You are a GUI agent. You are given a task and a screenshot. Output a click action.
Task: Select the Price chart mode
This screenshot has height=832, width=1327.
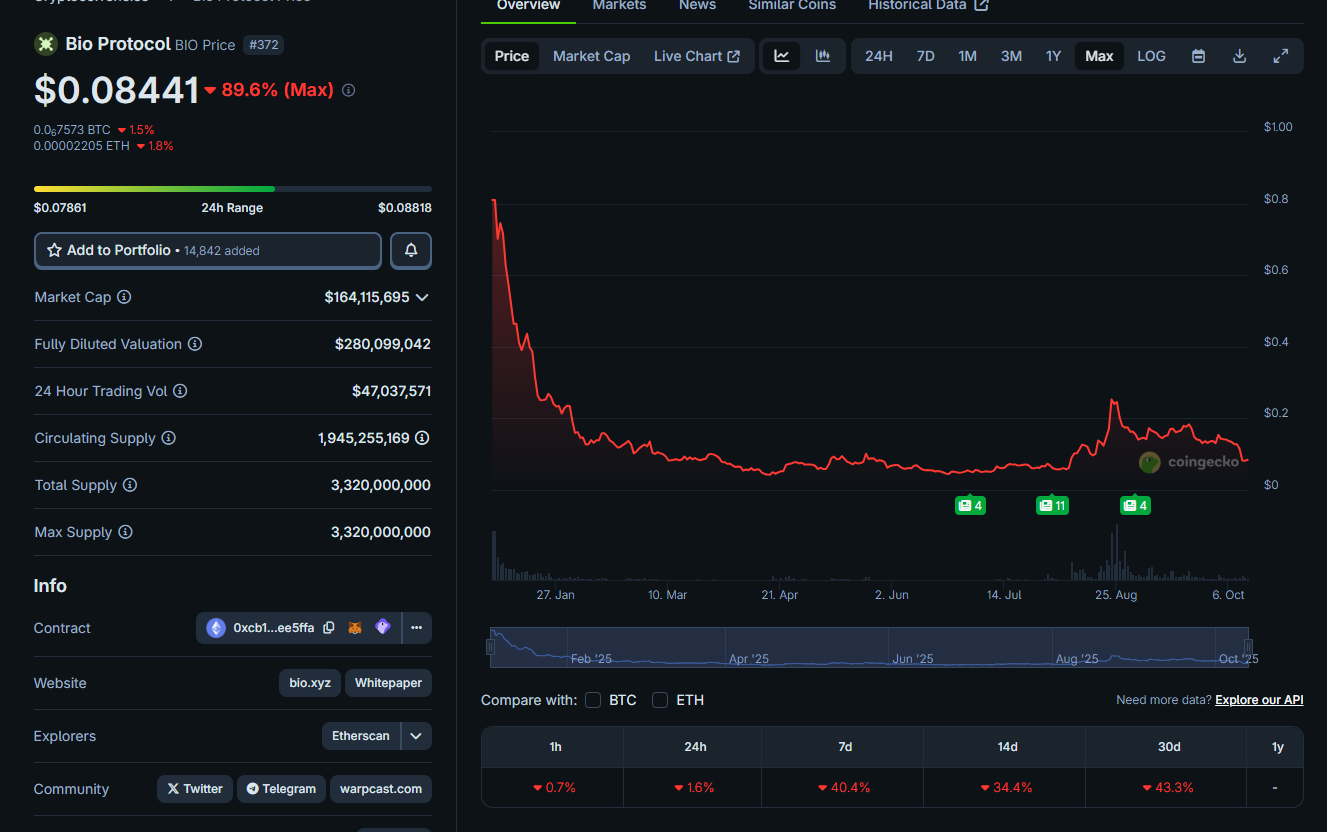pos(512,56)
